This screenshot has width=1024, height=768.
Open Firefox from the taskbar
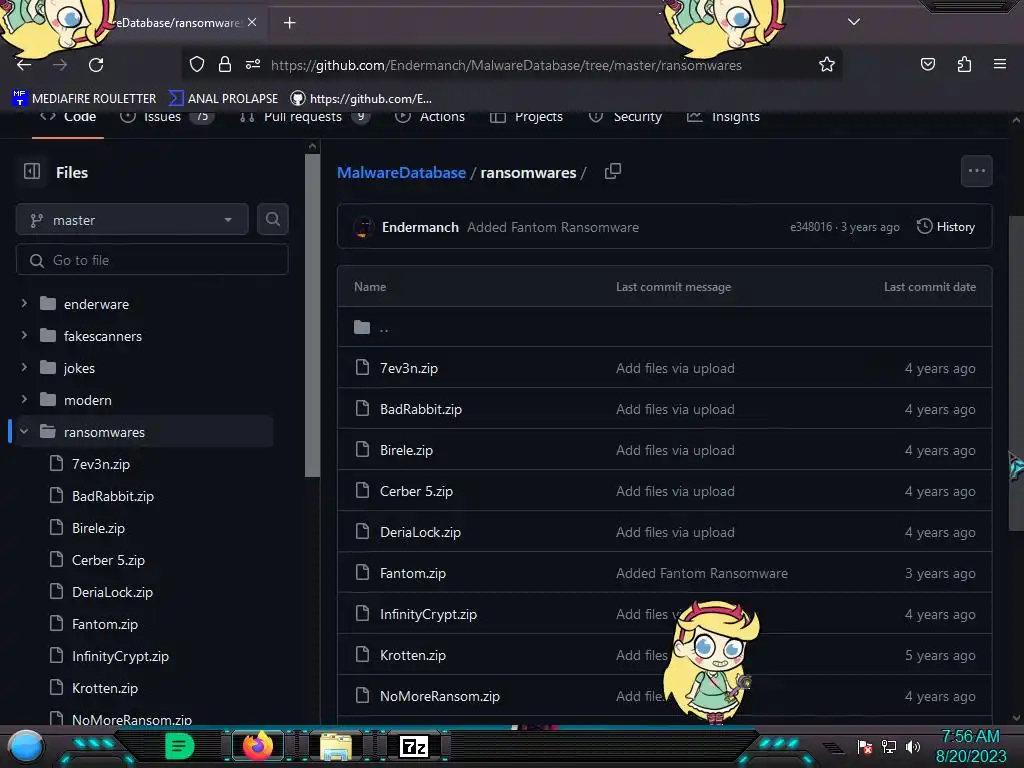[257, 746]
